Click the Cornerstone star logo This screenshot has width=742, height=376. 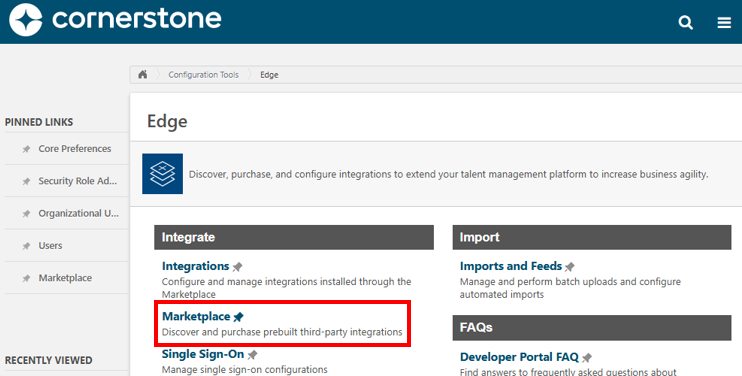[26, 20]
